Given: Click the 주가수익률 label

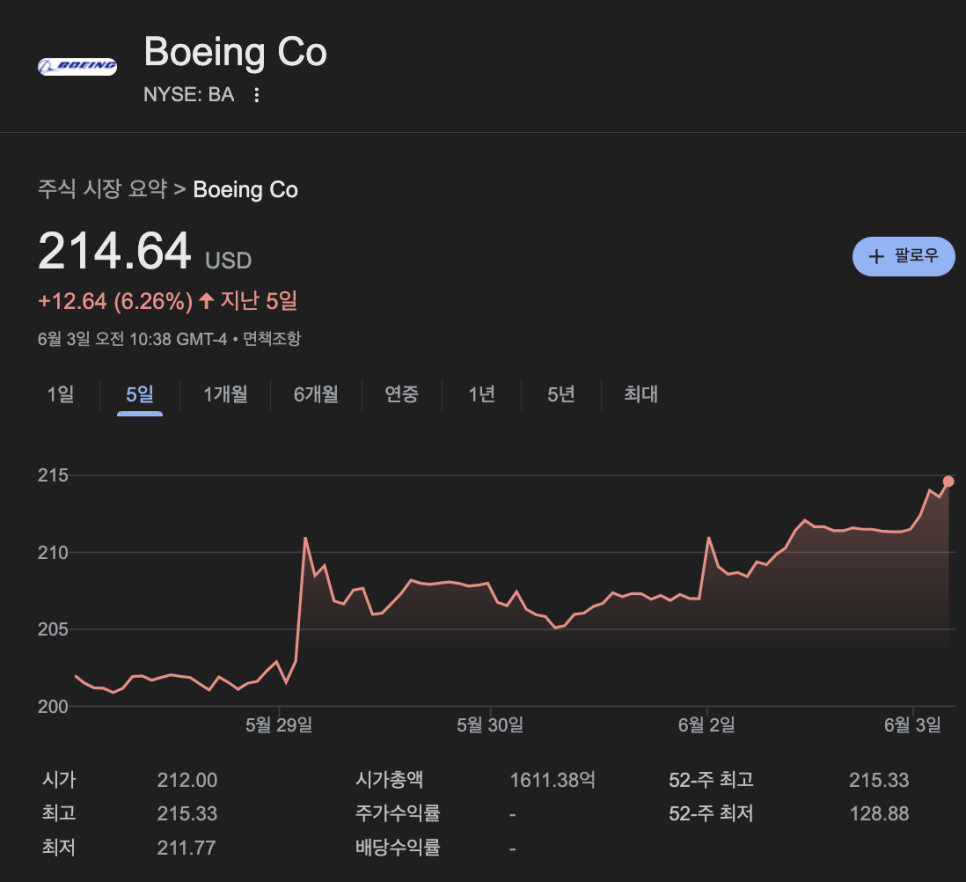Looking at the screenshot, I should 398,814.
